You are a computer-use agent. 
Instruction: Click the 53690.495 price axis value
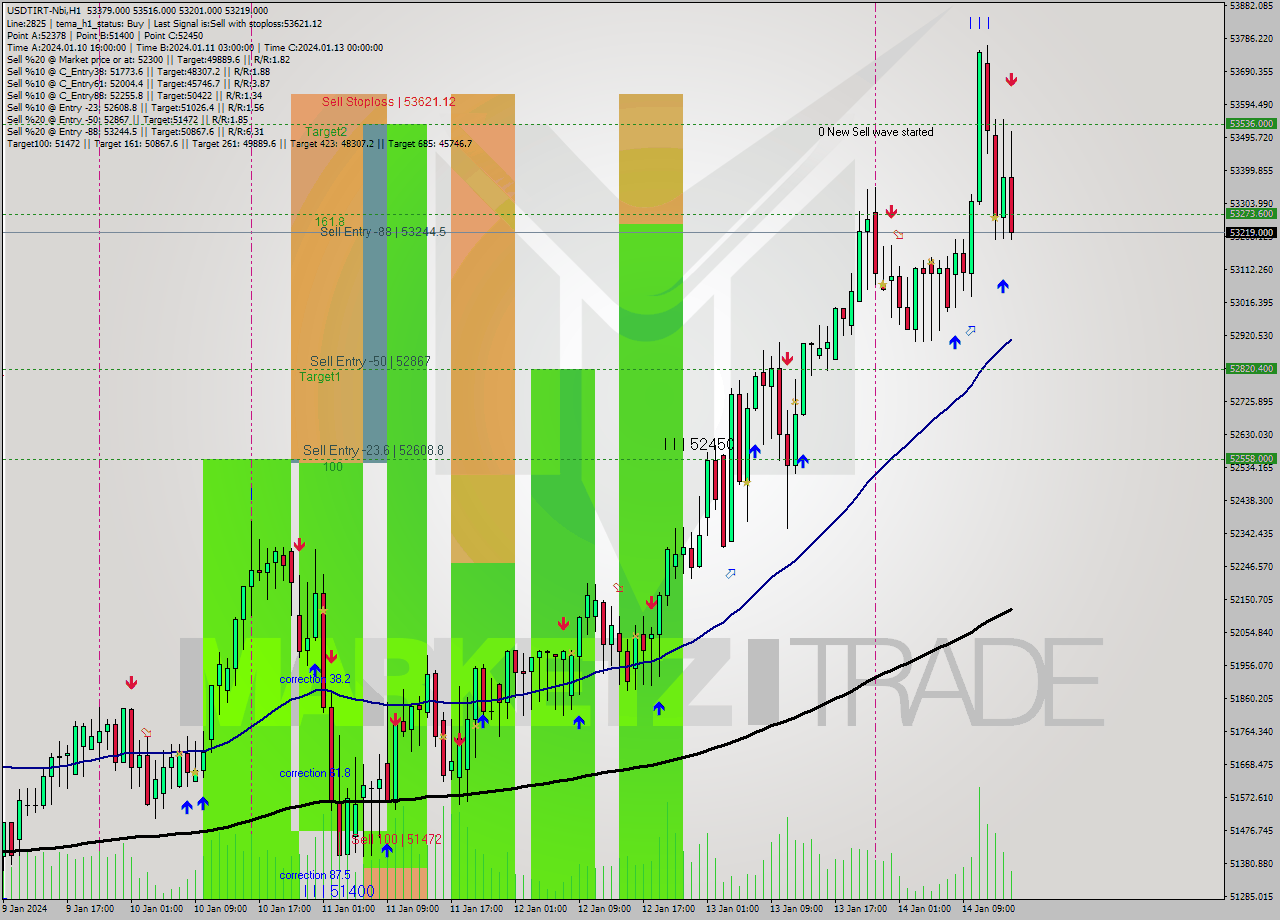pyautogui.click(x=1251, y=72)
